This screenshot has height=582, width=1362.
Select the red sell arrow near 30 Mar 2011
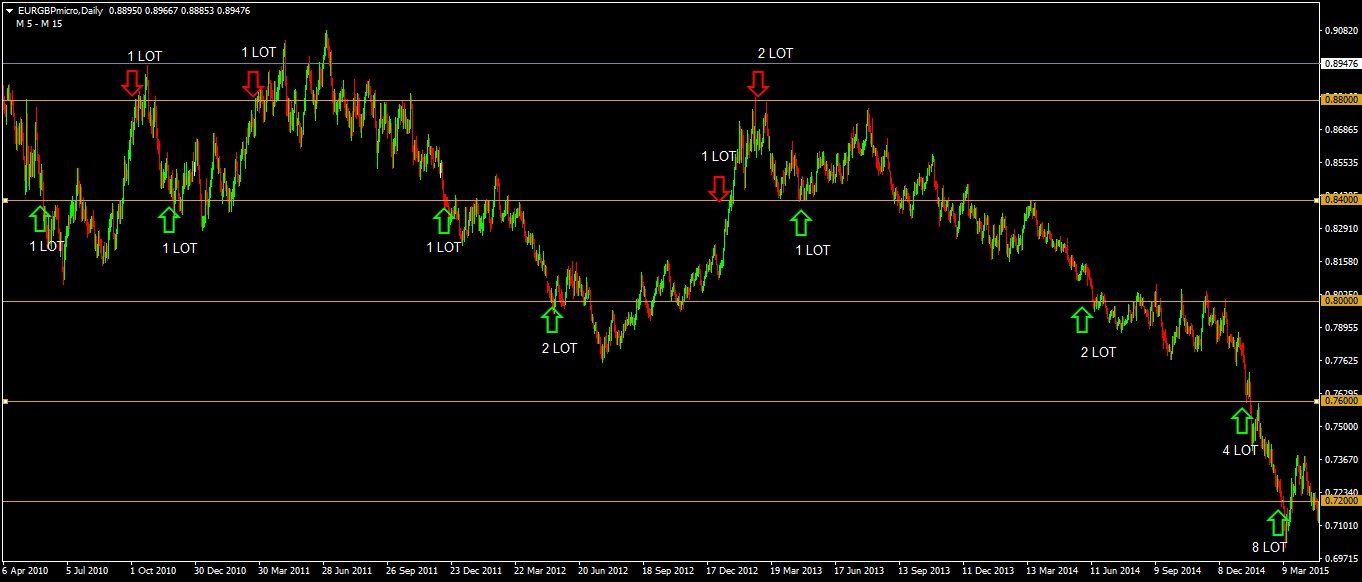tap(253, 84)
